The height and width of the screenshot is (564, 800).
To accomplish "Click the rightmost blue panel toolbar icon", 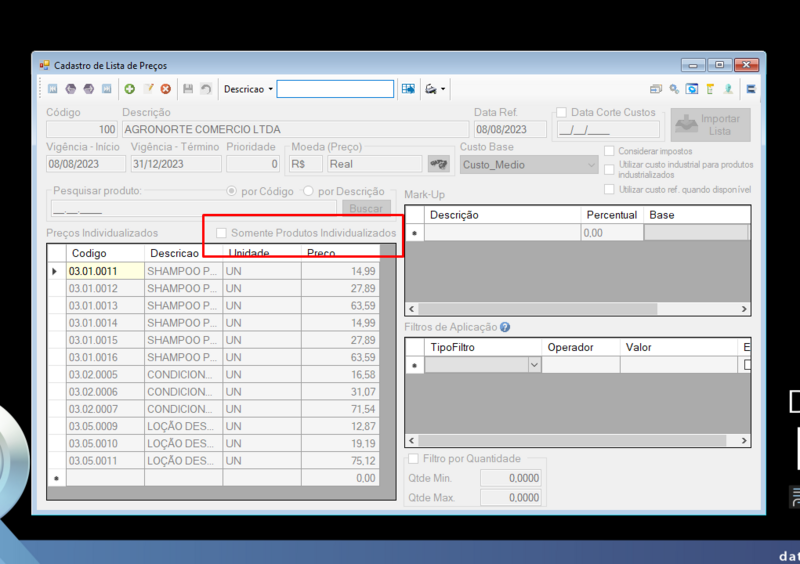I will point(751,89).
